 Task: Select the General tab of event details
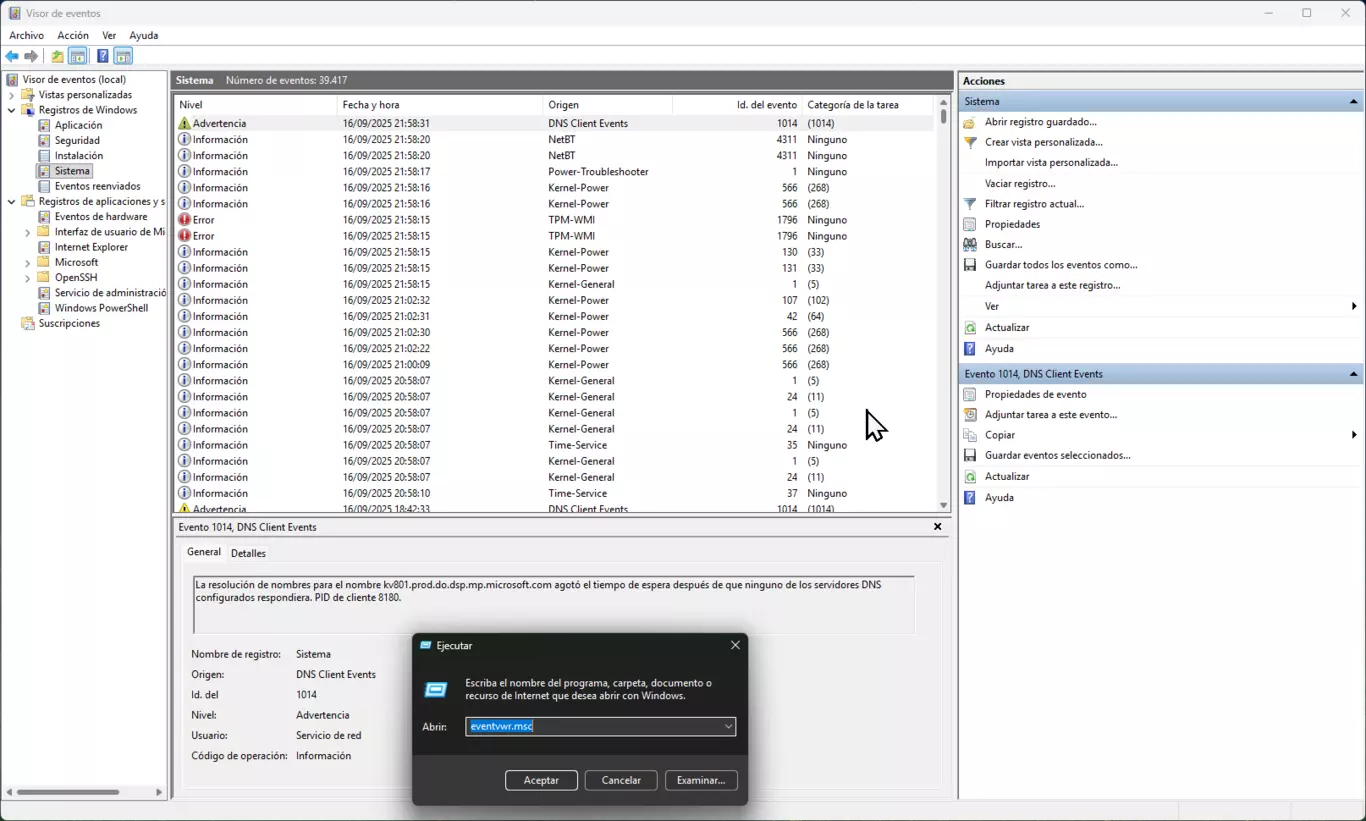point(204,552)
